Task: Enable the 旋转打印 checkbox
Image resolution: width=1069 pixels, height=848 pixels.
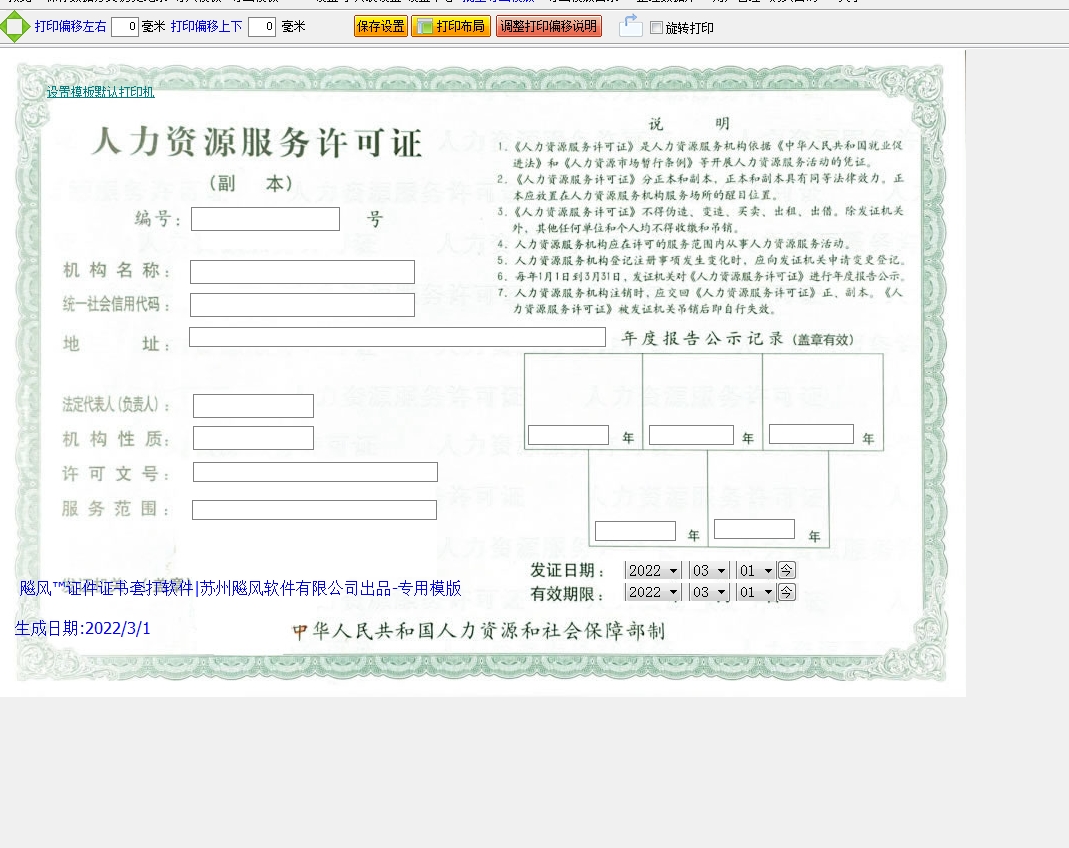Action: point(656,28)
